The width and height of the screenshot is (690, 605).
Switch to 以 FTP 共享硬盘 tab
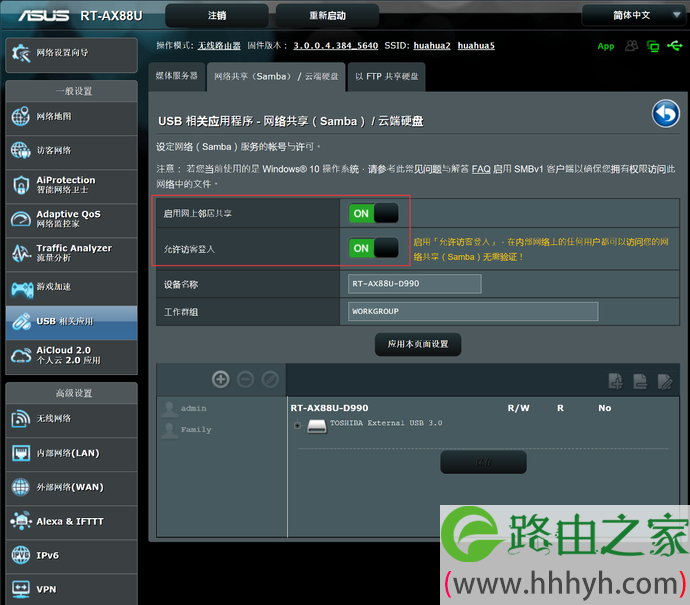pos(386,77)
